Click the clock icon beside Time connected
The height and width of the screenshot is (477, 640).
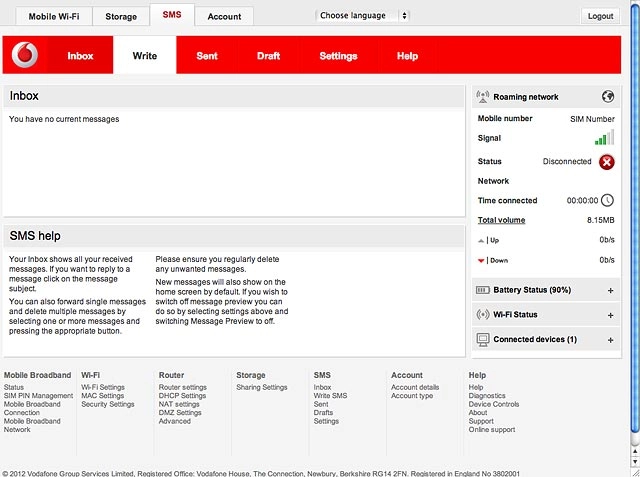(x=607, y=200)
